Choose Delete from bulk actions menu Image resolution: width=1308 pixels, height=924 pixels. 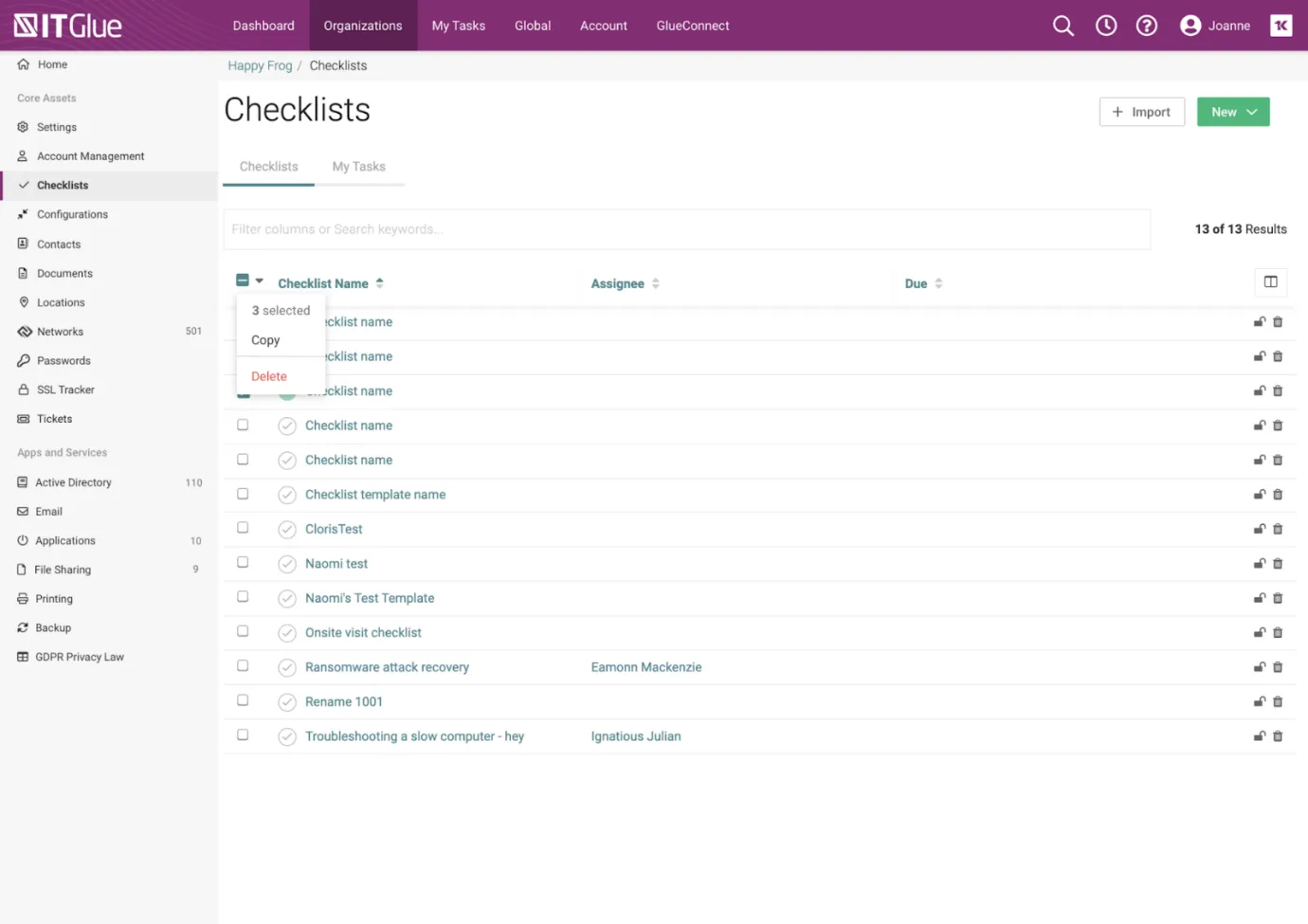[269, 376]
